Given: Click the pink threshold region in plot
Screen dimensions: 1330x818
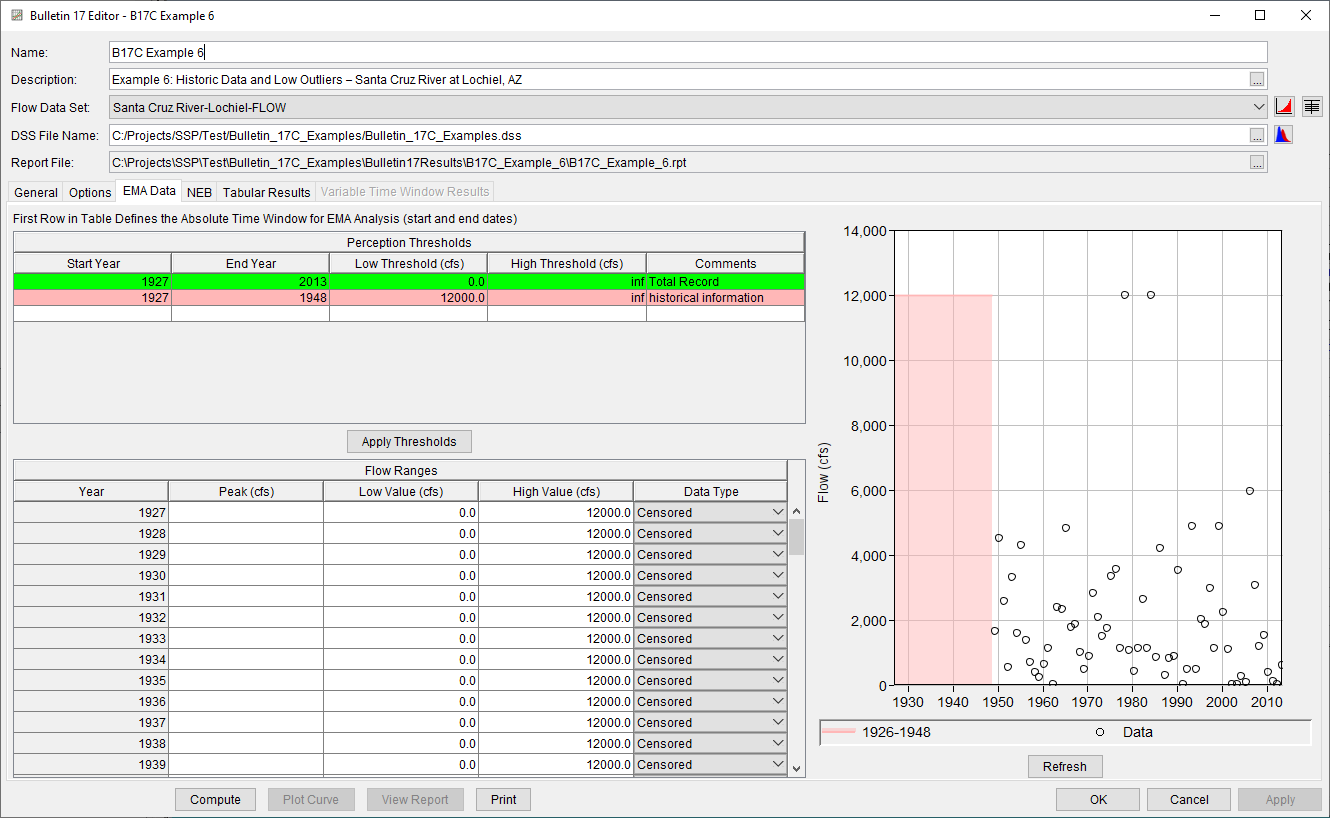Looking at the screenshot, I should pyautogui.click(x=943, y=490).
